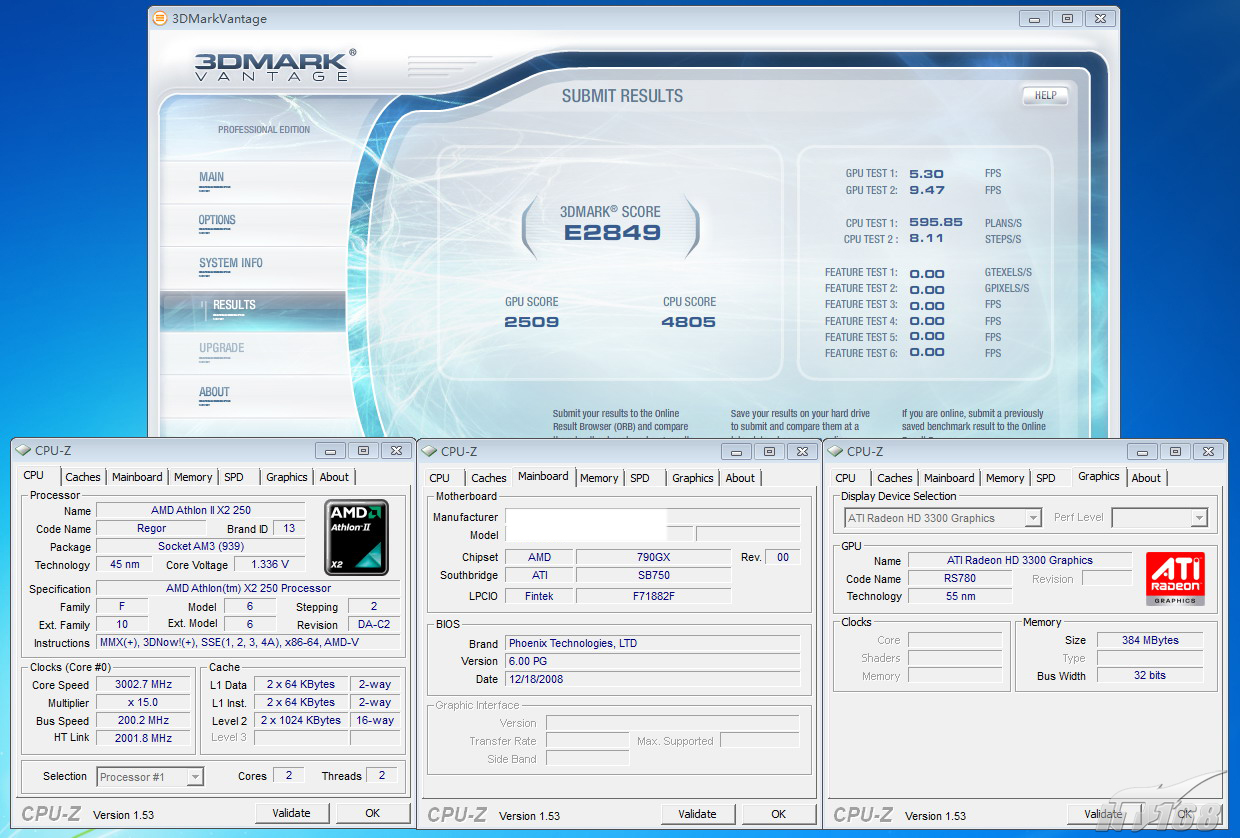Select CPU tab in right CPU-Z window
This screenshot has width=1240, height=838.
(x=846, y=478)
